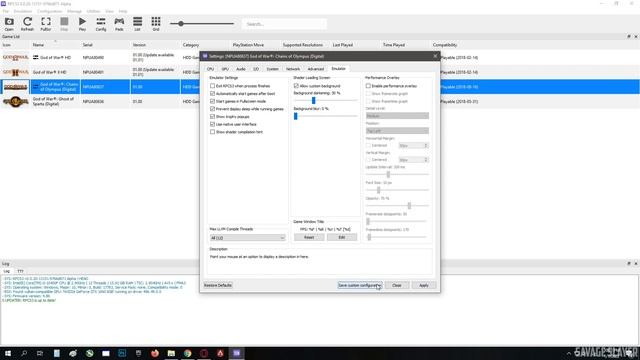Open the Emulation menu
Image resolution: width=640 pixels, height=360 pixels.
[22, 11]
